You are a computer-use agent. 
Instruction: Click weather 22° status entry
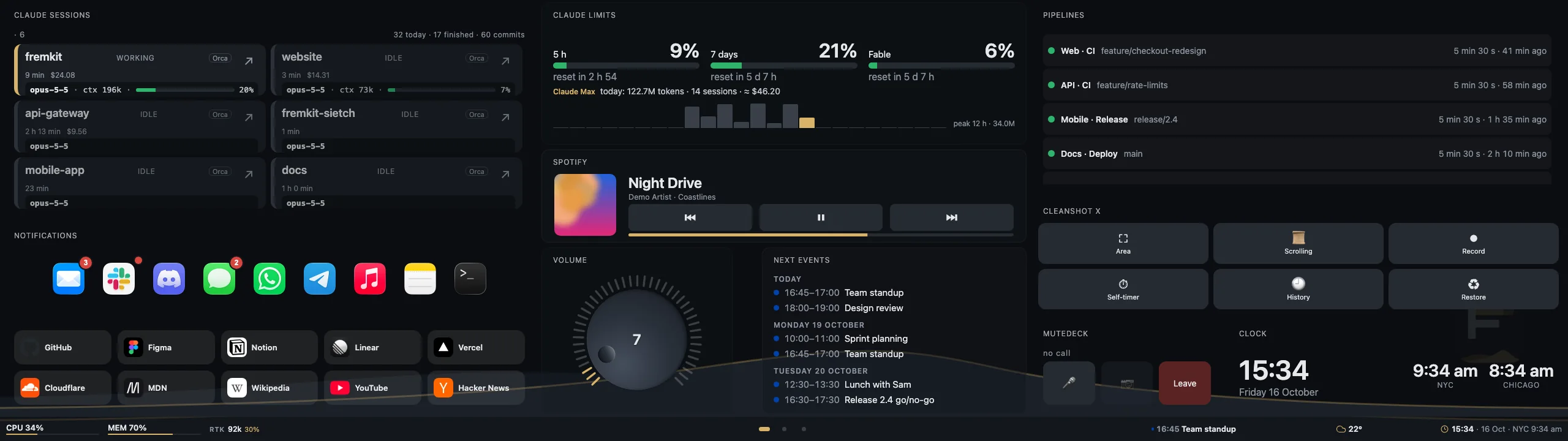coord(1349,429)
